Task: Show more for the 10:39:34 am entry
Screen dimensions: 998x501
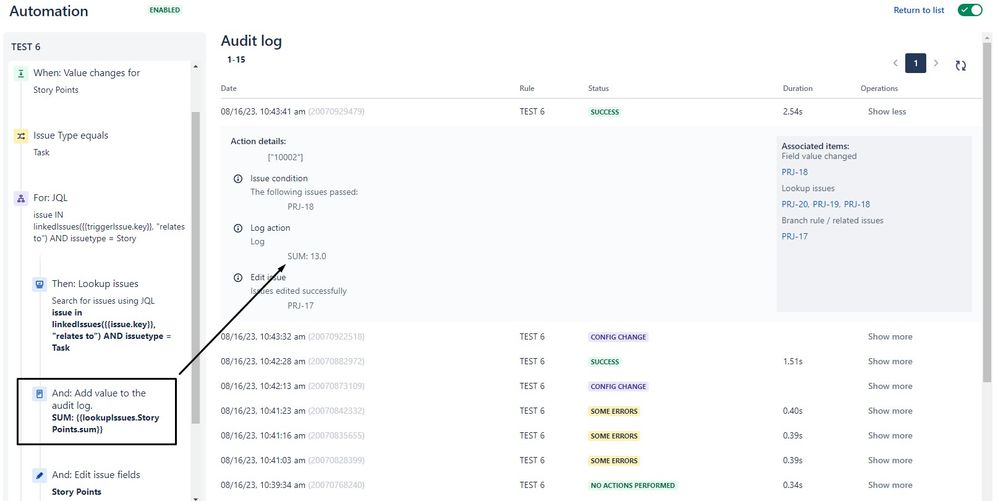Action: (890, 485)
